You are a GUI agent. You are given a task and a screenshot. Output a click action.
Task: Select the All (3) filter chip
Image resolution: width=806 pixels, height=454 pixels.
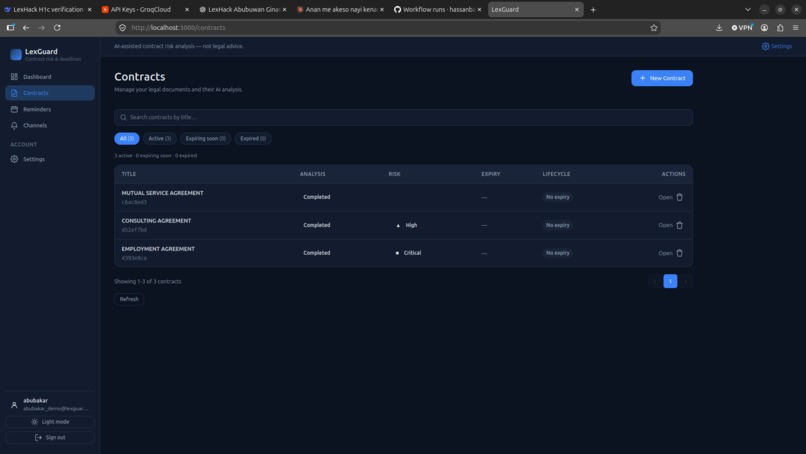pyautogui.click(x=126, y=138)
